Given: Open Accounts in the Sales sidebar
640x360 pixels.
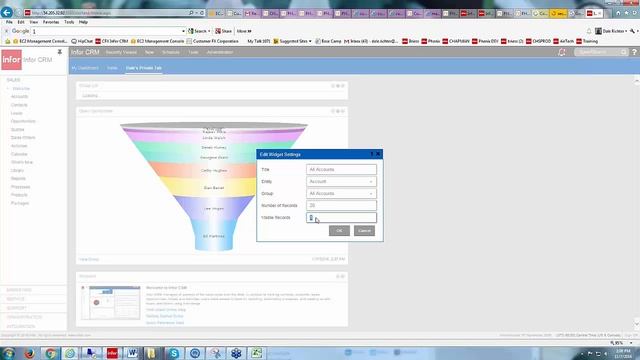Looking at the screenshot, I should [x=20, y=97].
